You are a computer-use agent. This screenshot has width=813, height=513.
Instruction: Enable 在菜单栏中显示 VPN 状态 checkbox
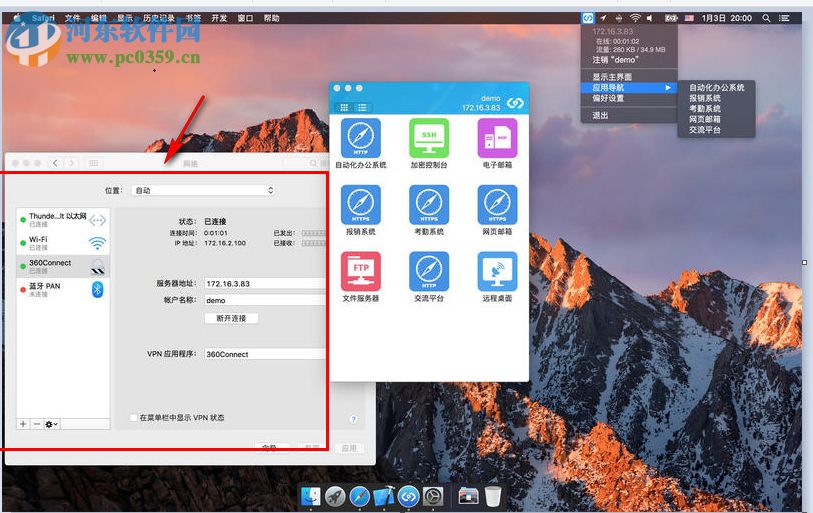click(x=134, y=418)
